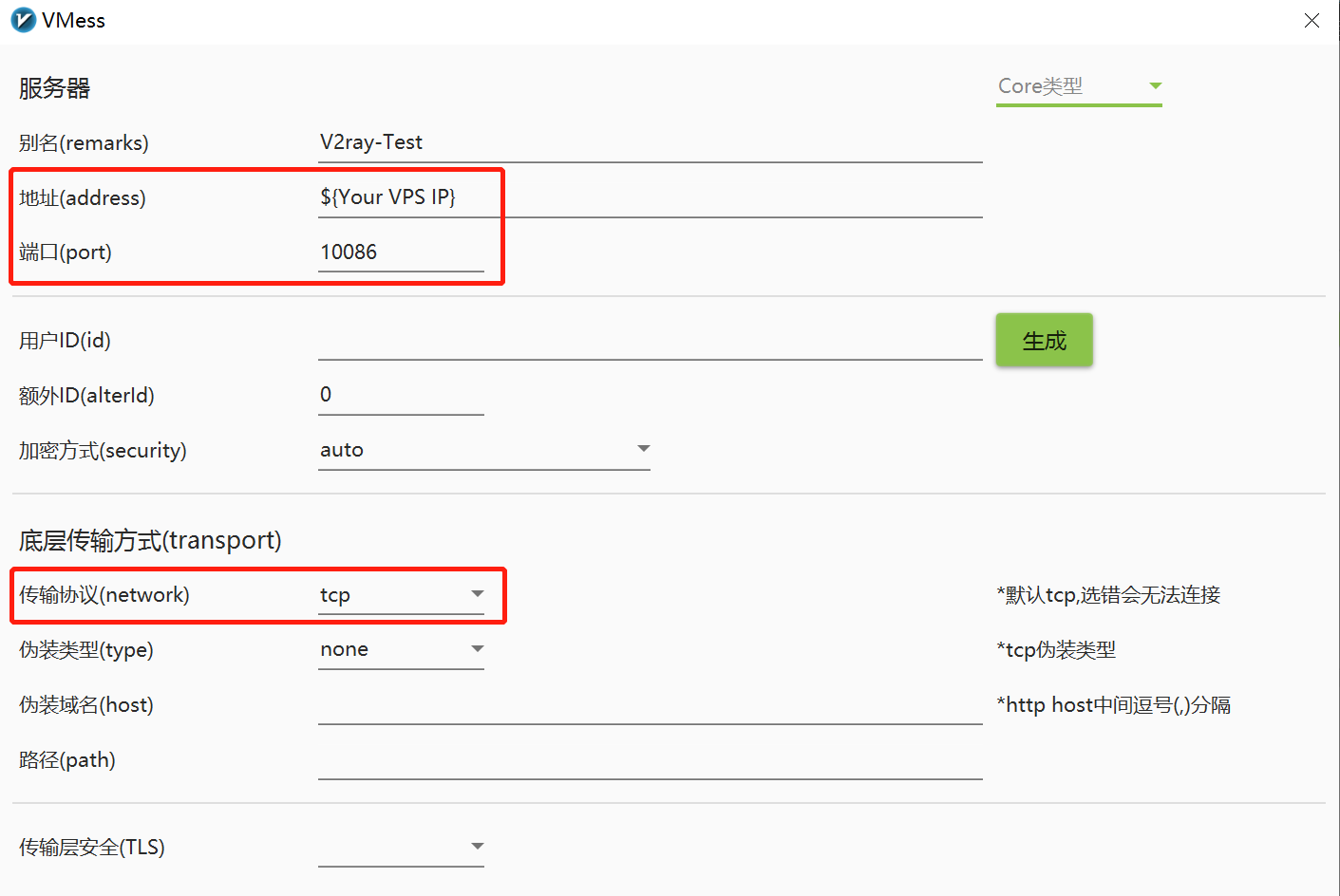Click the 传输层安全(TLS) label

91,848
